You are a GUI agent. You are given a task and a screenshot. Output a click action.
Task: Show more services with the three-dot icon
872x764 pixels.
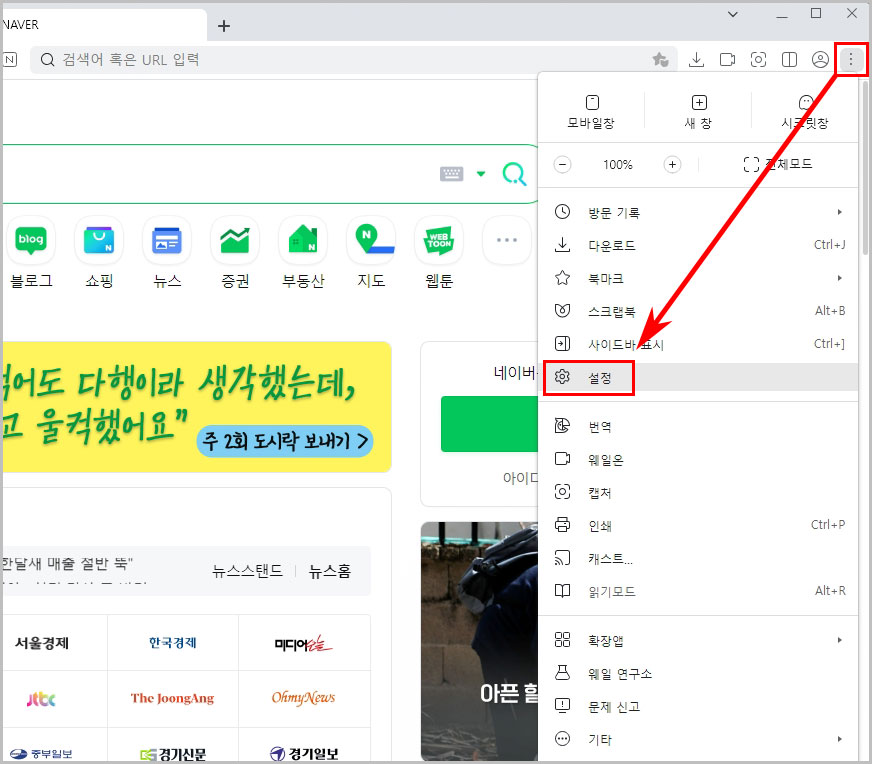pos(507,240)
